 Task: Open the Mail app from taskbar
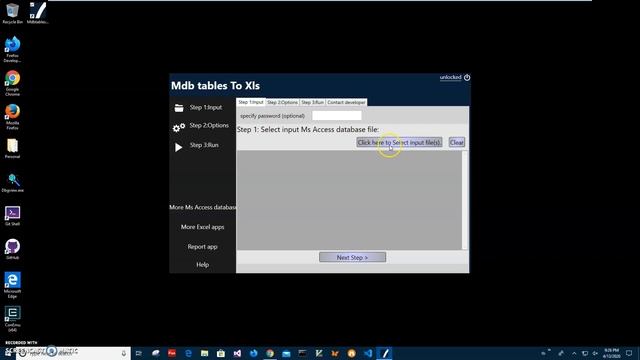coord(286,353)
